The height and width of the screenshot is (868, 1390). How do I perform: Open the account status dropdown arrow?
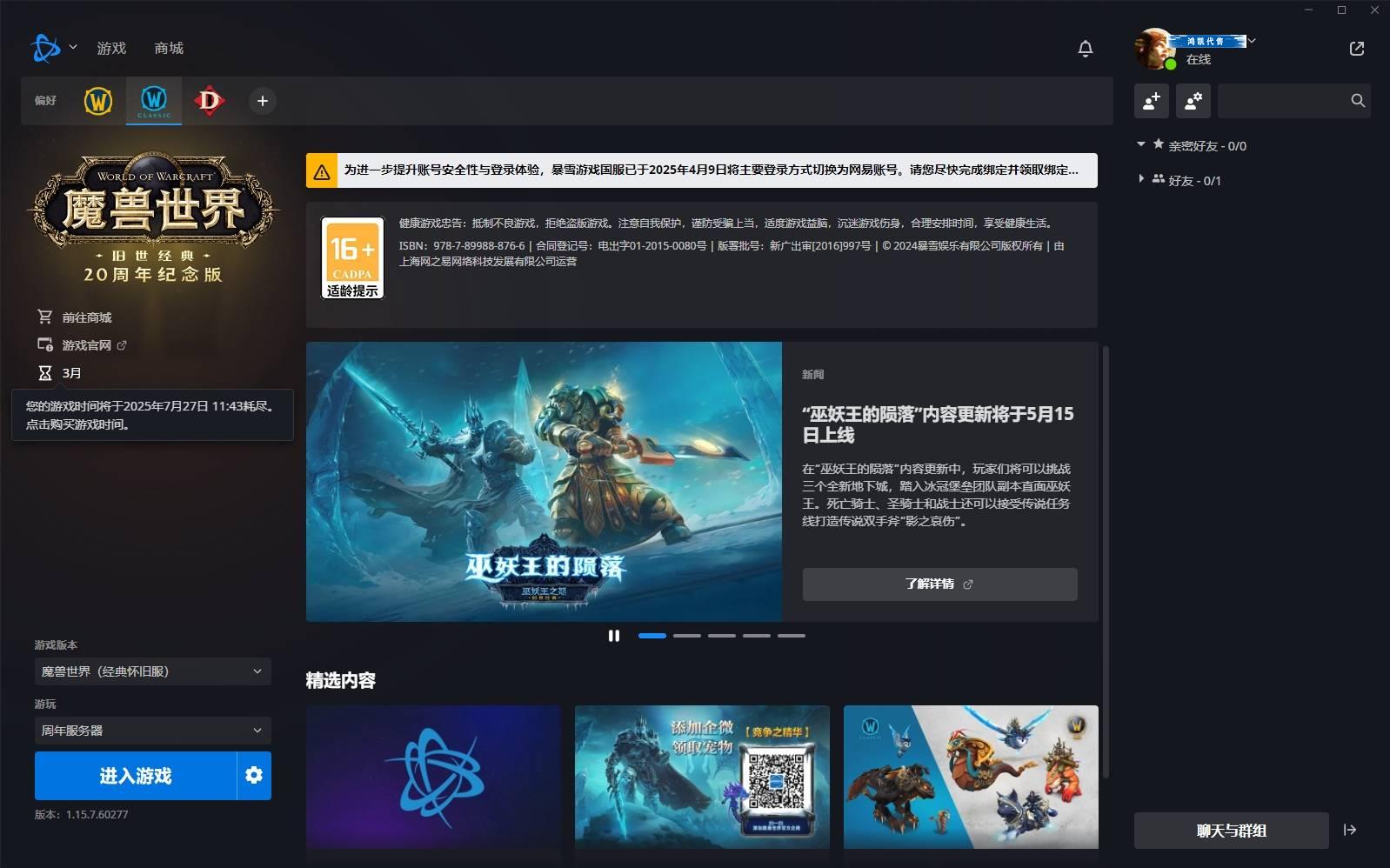[x=1252, y=41]
